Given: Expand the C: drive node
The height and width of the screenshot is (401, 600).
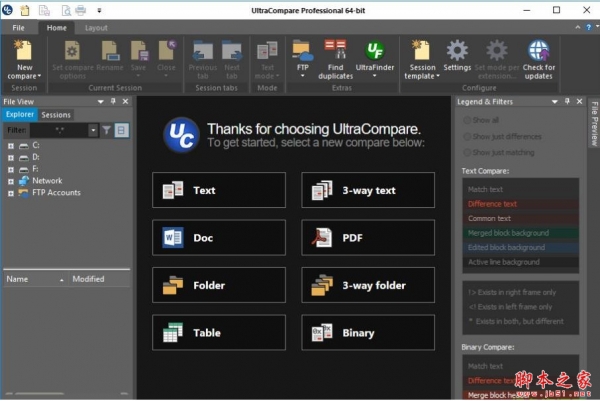Looking at the screenshot, I should point(11,146).
